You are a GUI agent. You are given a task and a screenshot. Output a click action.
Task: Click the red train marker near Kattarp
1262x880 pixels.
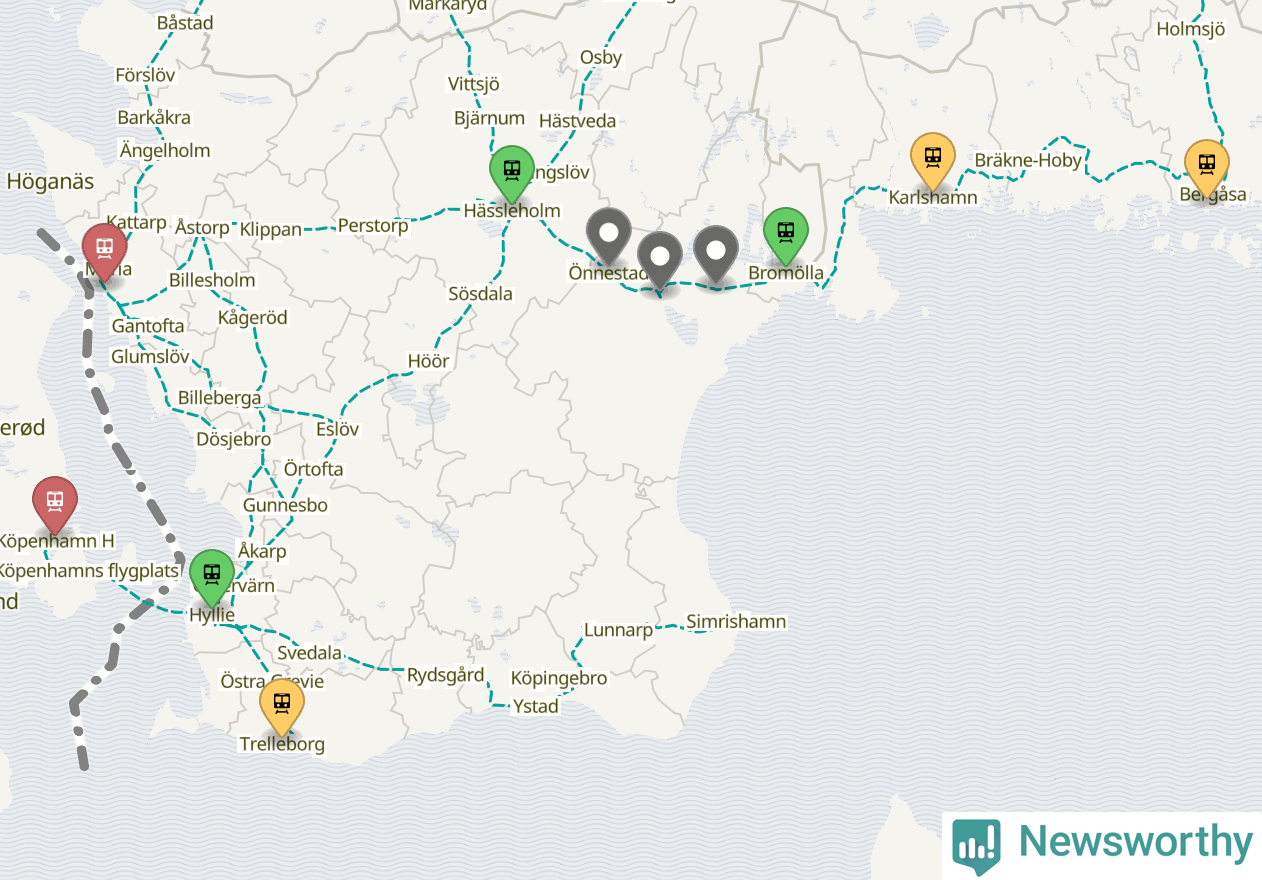coord(104,252)
